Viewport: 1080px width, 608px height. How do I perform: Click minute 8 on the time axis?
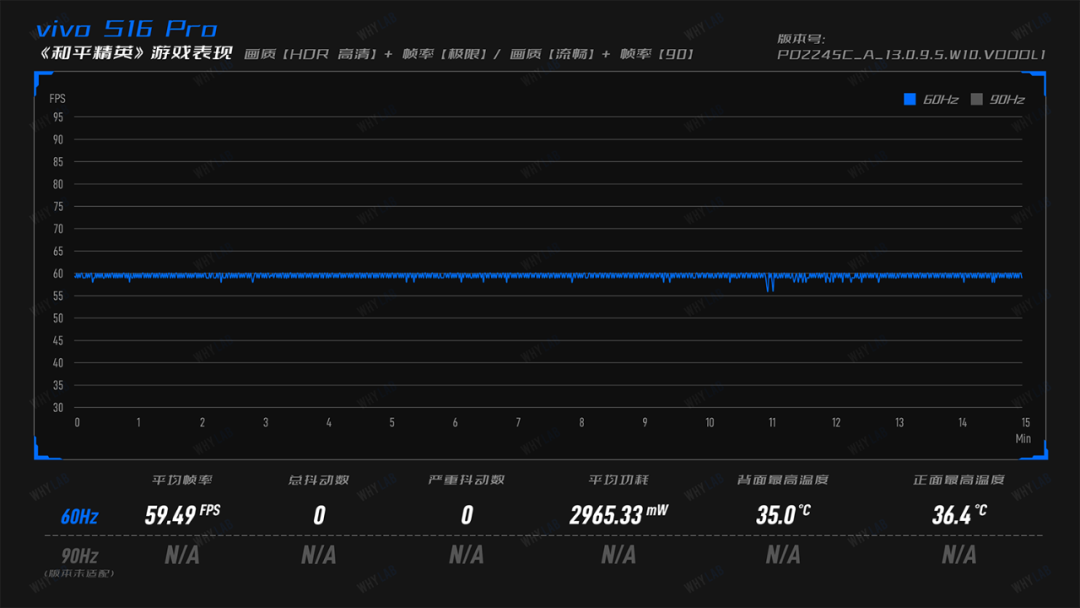point(582,423)
